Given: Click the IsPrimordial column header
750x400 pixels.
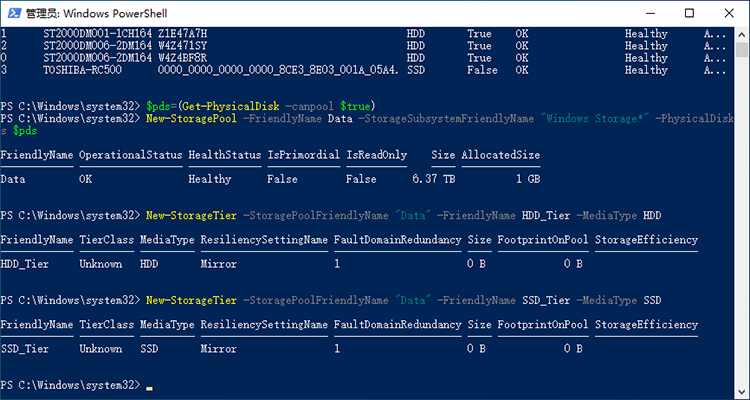Looking at the screenshot, I should click(300, 155).
